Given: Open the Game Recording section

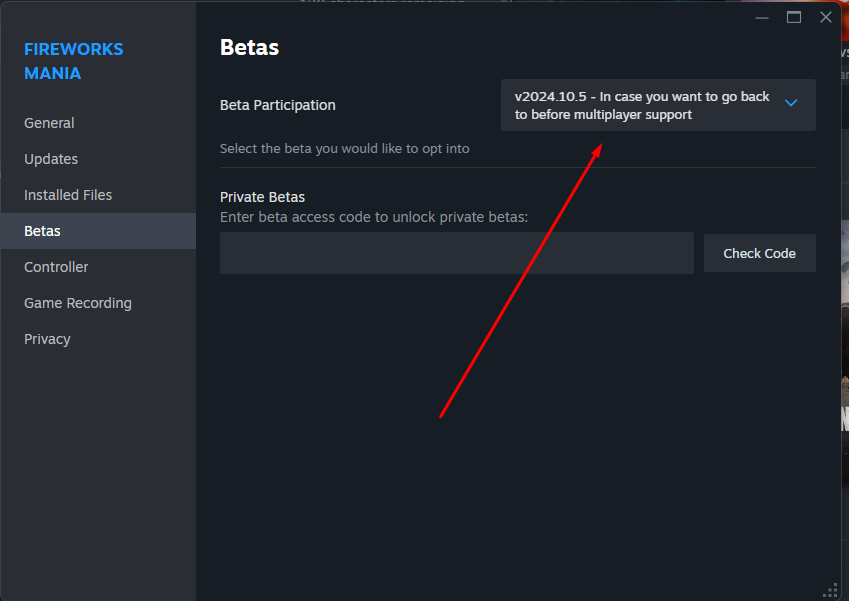Looking at the screenshot, I should pyautogui.click(x=77, y=302).
